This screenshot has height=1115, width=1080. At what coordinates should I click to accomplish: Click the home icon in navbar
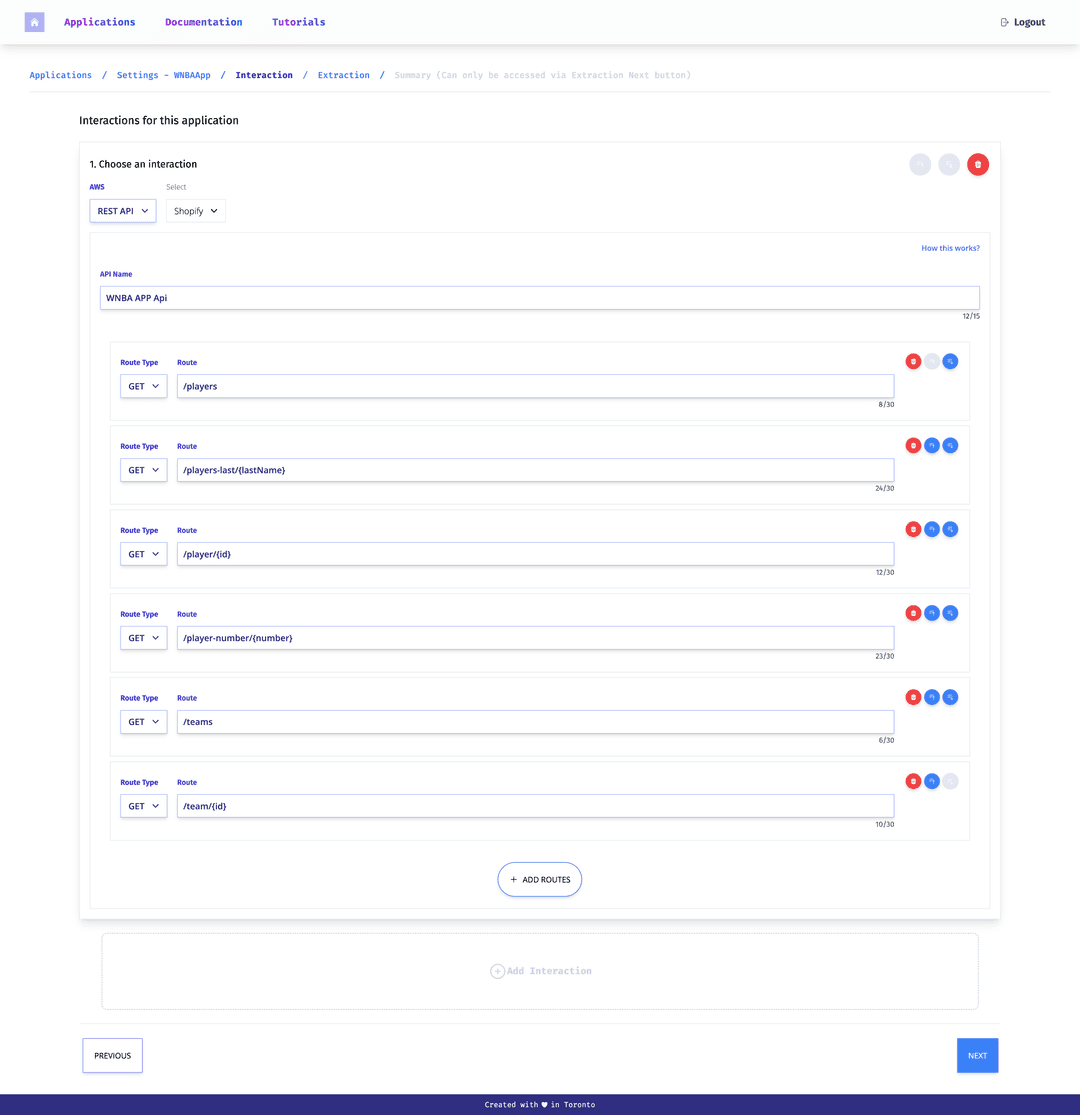[35, 22]
